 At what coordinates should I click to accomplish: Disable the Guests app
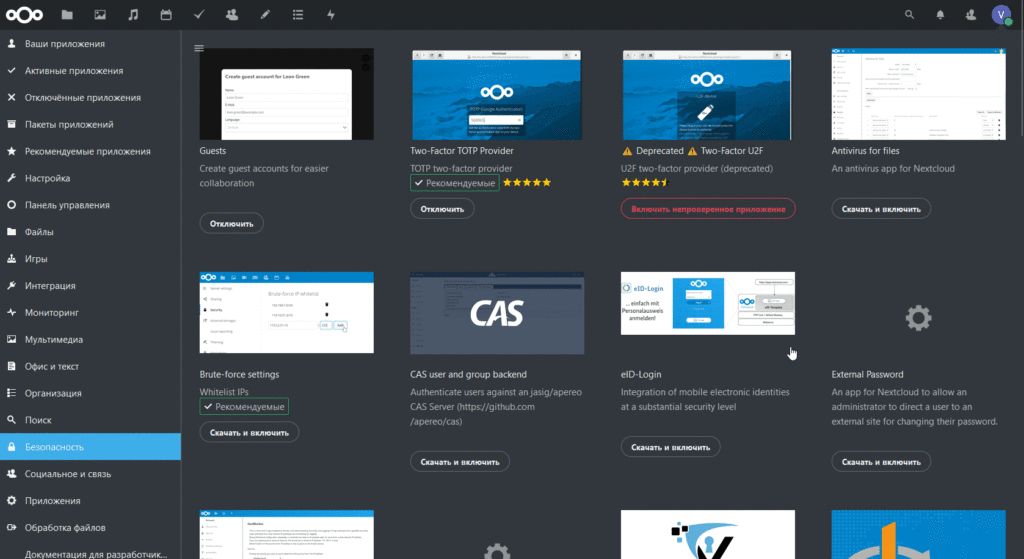[231, 223]
